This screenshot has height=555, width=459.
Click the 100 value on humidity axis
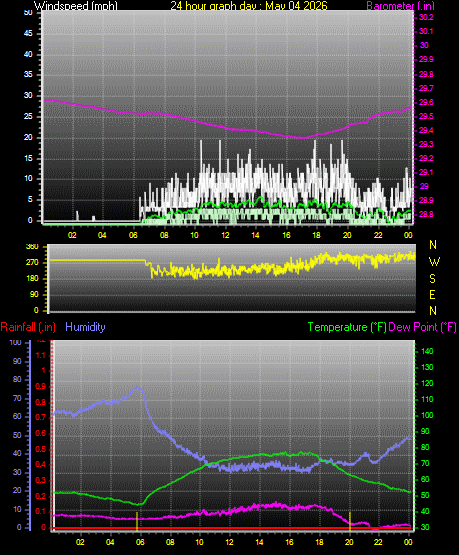[x=16, y=342]
